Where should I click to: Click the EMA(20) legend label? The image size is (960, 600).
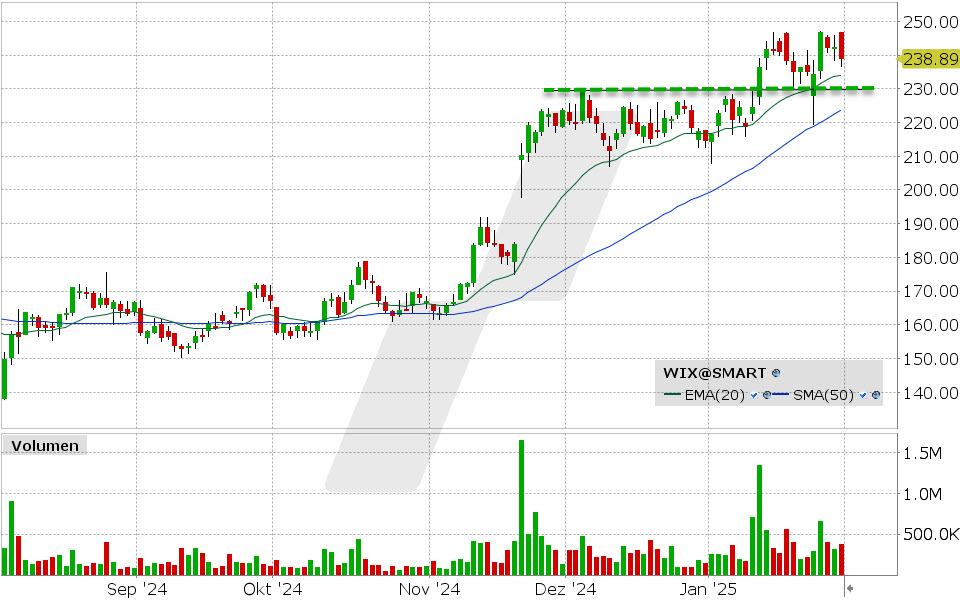point(714,395)
